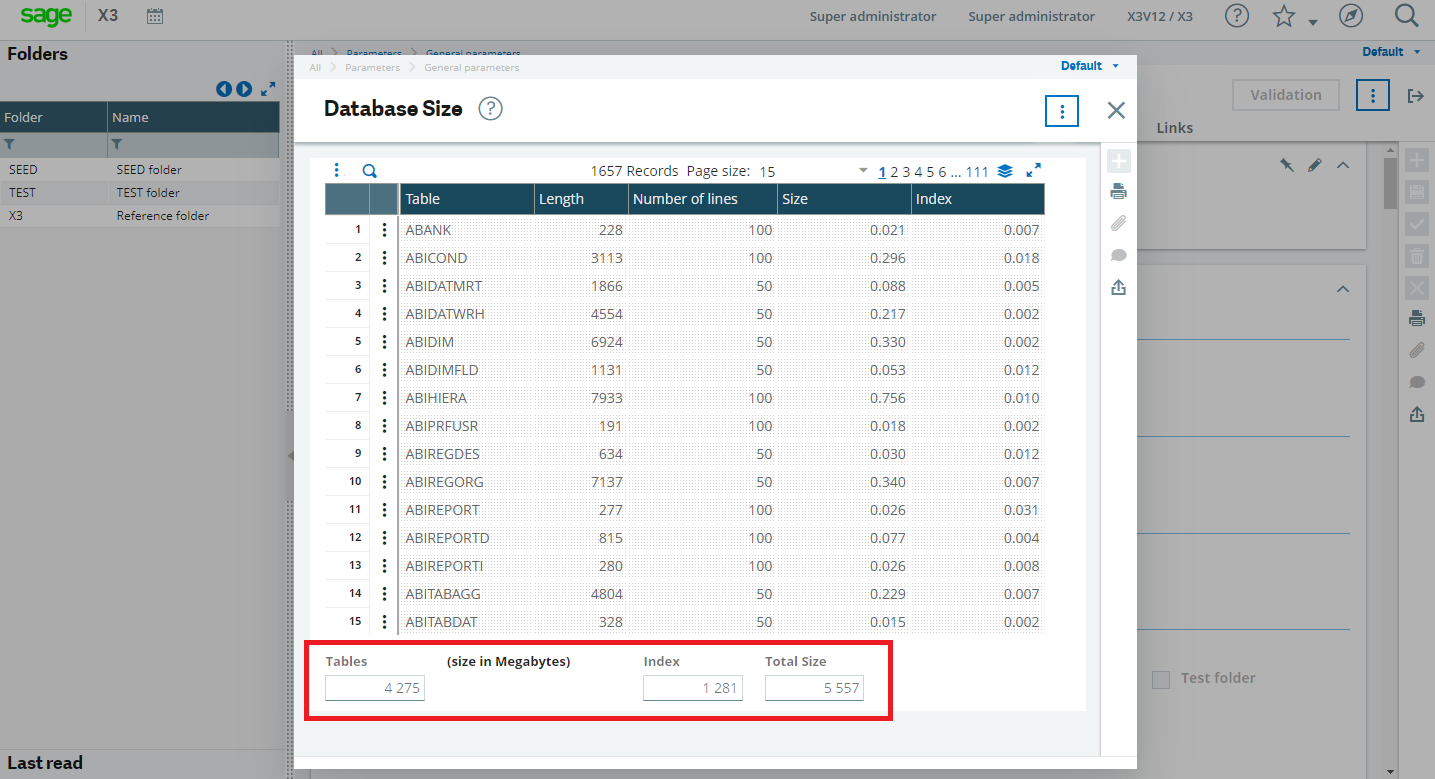Toggle the filter on the Folder column
This screenshot has width=1435, height=779.
point(10,145)
